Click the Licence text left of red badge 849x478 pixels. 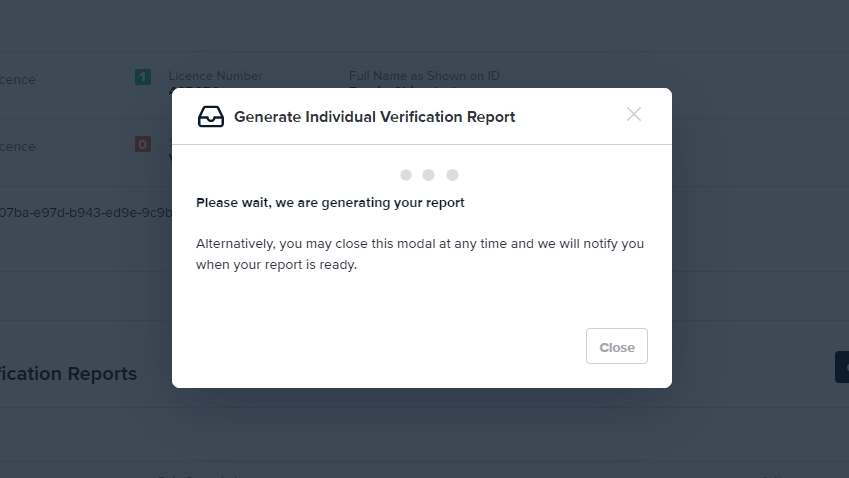click(x=17, y=147)
